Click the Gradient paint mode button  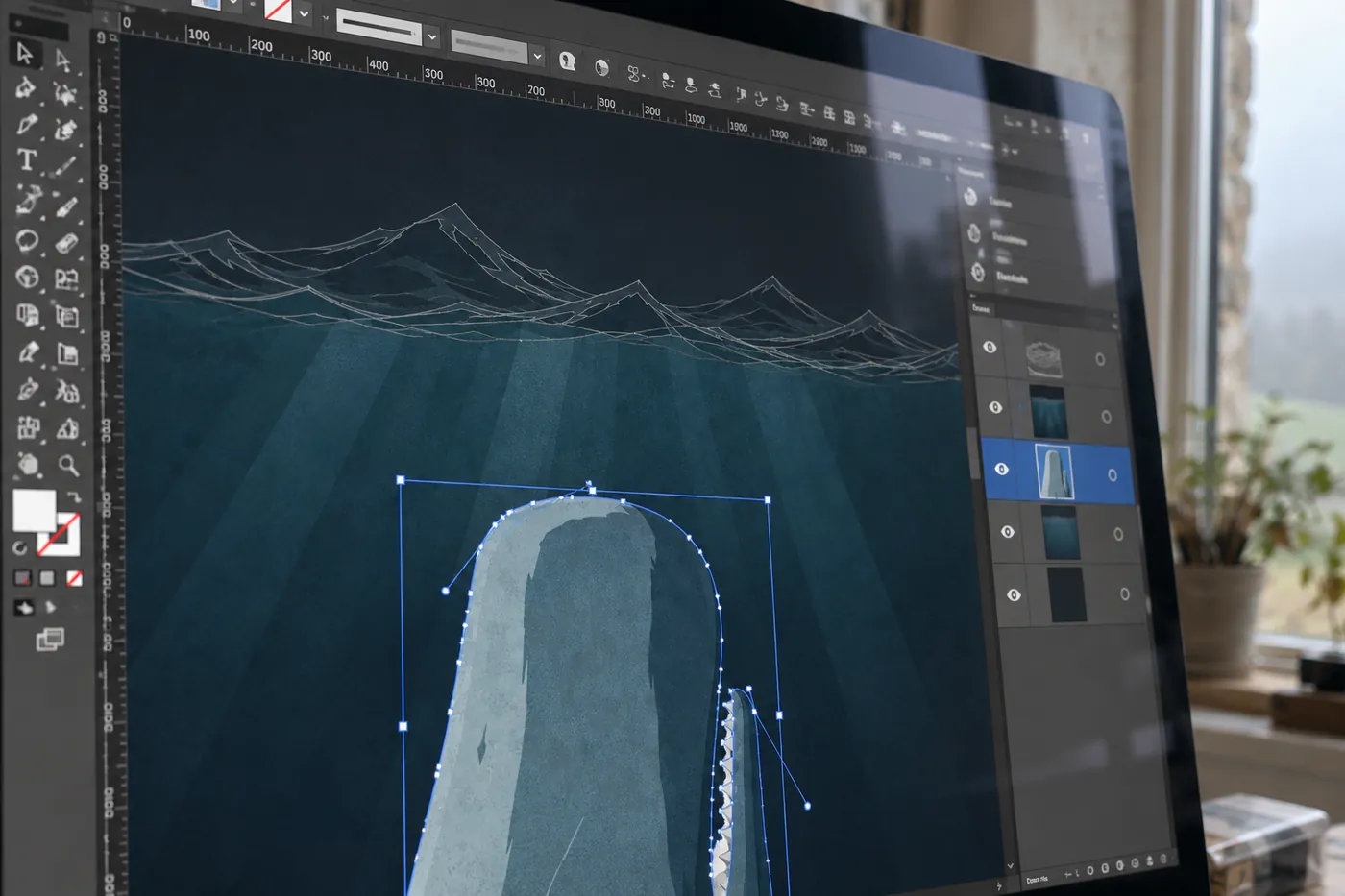tap(47, 578)
